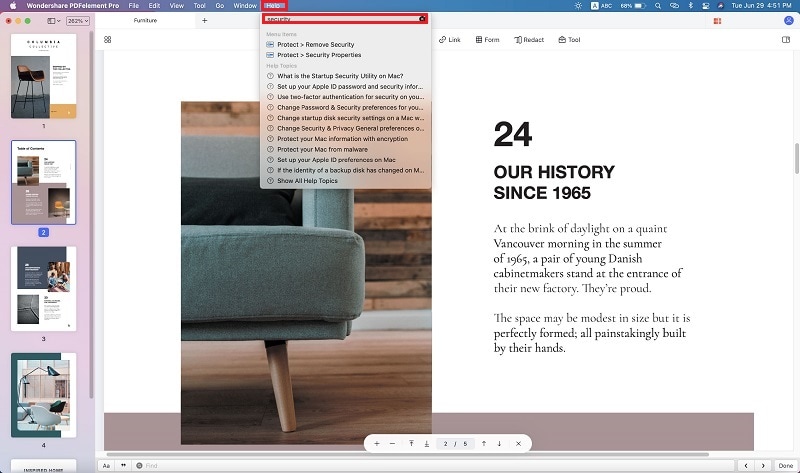Open the Tool menu
Image resolution: width=800 pixels, height=473 pixels.
(x=199, y=6)
